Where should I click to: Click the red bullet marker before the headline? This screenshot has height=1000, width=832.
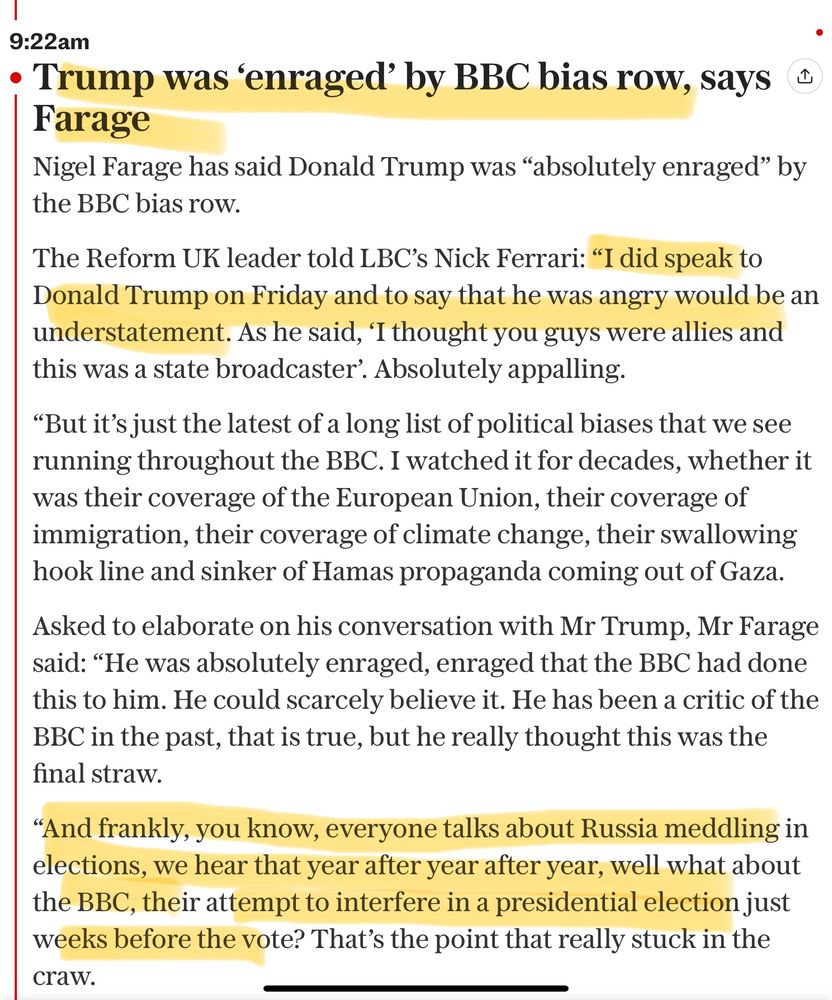(x=17, y=78)
